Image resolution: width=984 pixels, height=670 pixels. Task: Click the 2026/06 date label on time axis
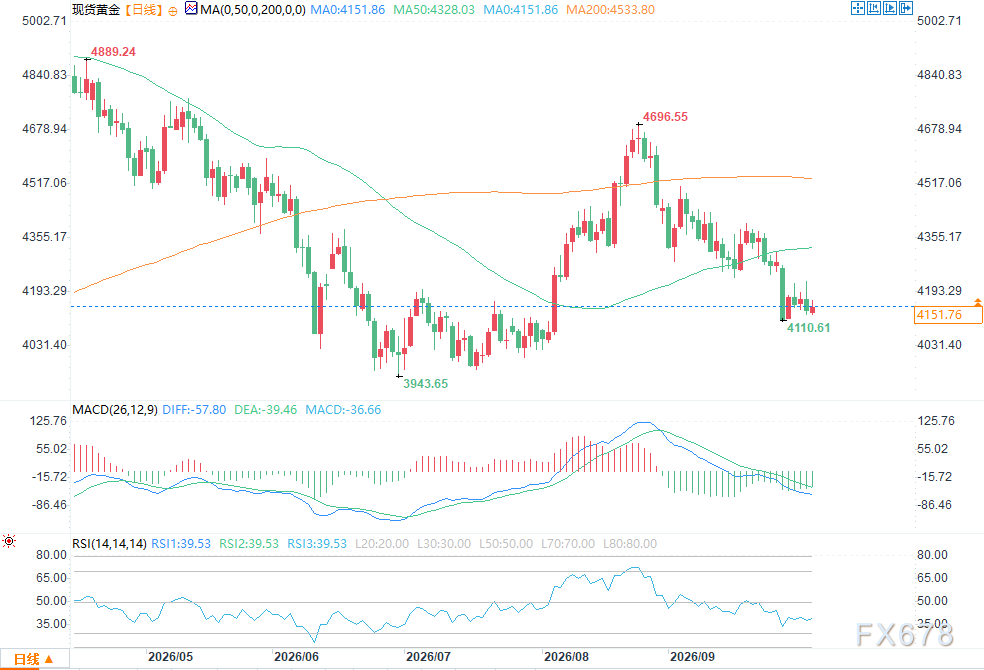pos(297,657)
